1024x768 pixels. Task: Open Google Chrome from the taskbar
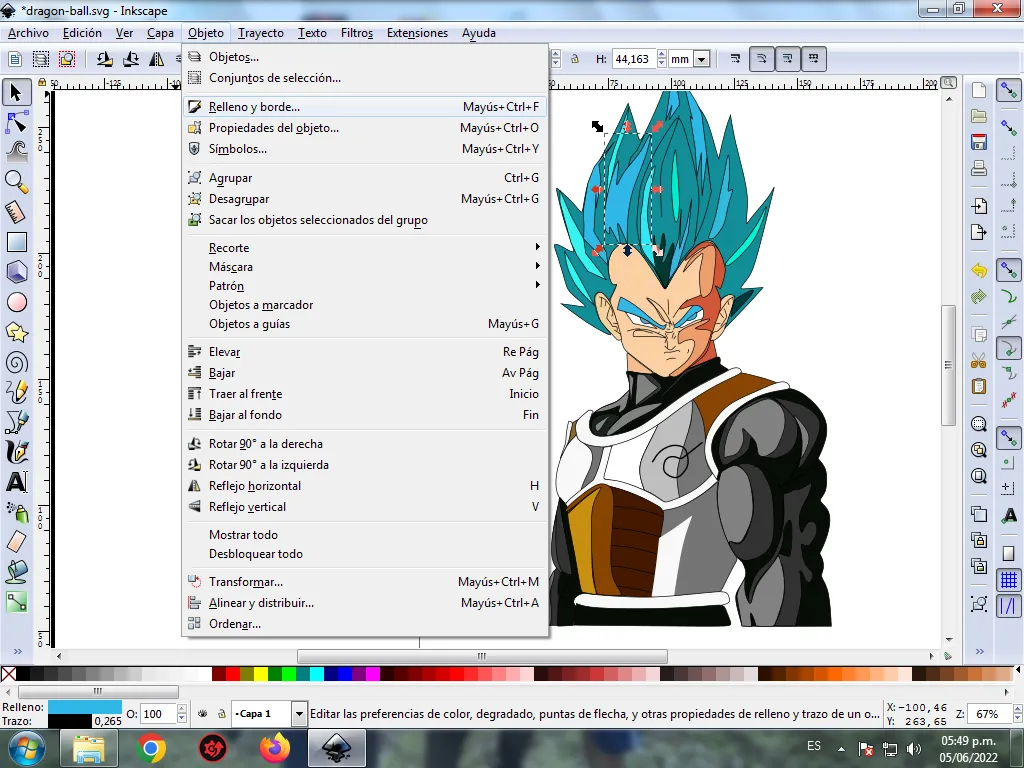(x=151, y=748)
